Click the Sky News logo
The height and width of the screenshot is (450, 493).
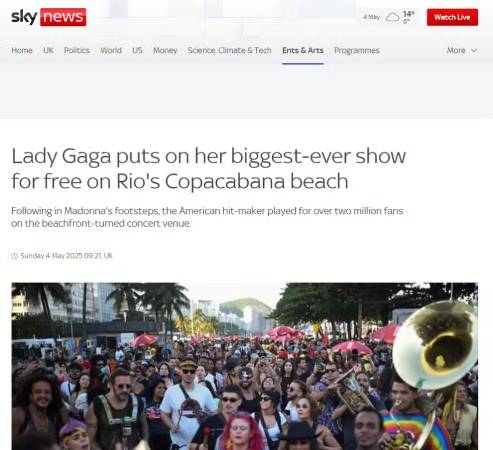pyautogui.click(x=49, y=17)
